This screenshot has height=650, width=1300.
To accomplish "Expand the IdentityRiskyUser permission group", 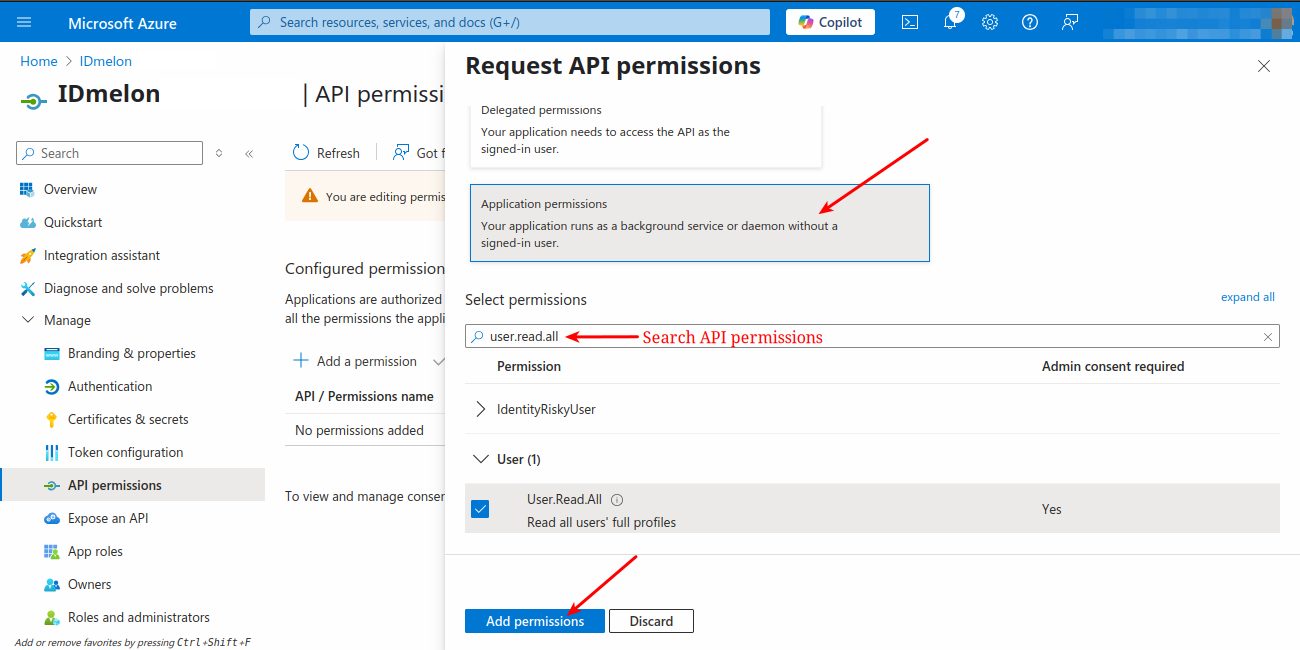I will coord(480,409).
